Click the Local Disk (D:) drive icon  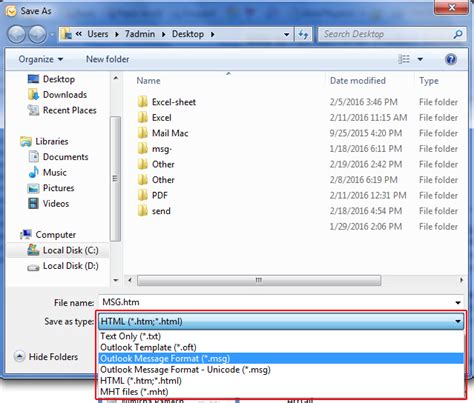[33, 266]
